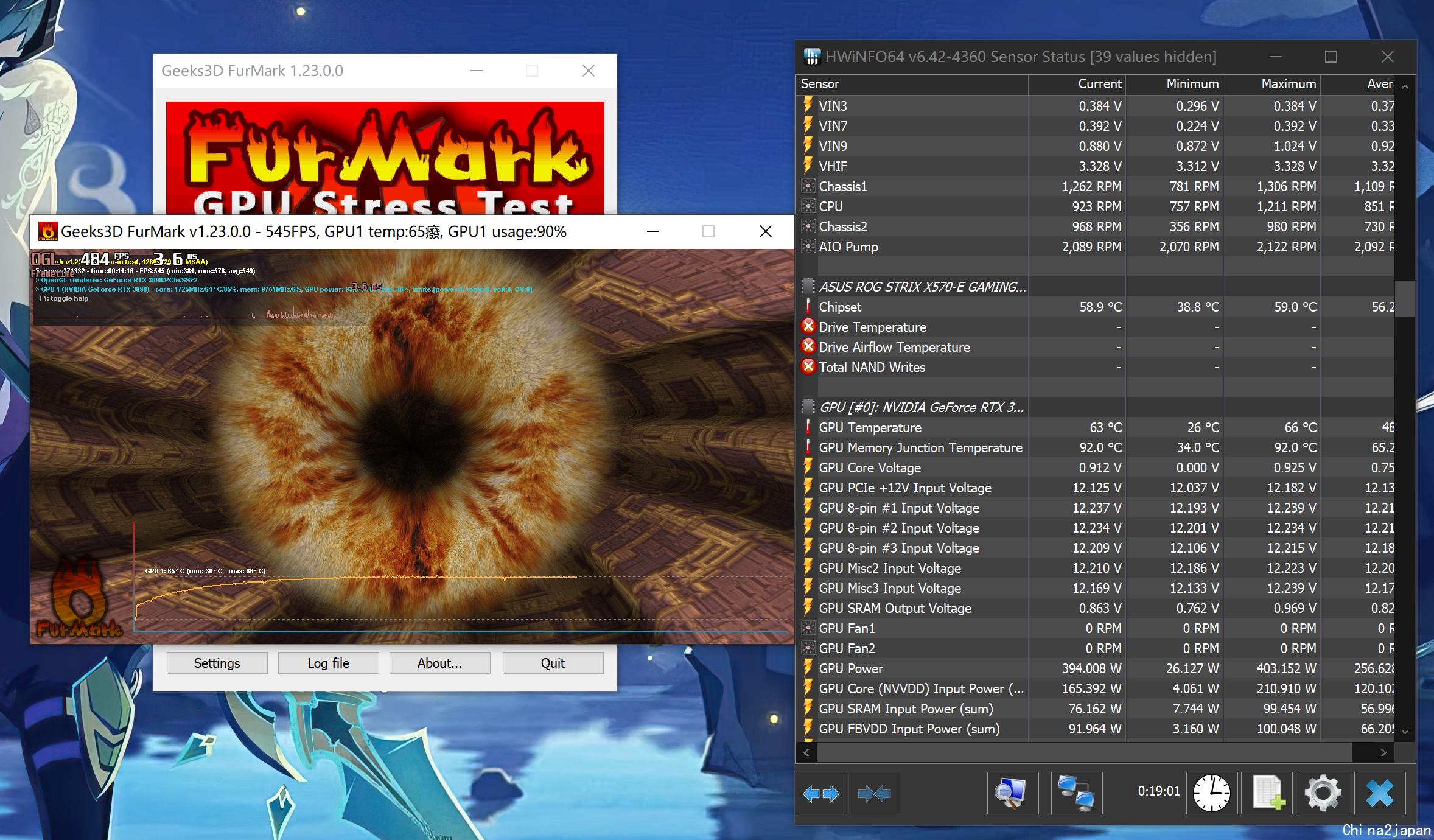Click the Current column header

coord(1077,84)
